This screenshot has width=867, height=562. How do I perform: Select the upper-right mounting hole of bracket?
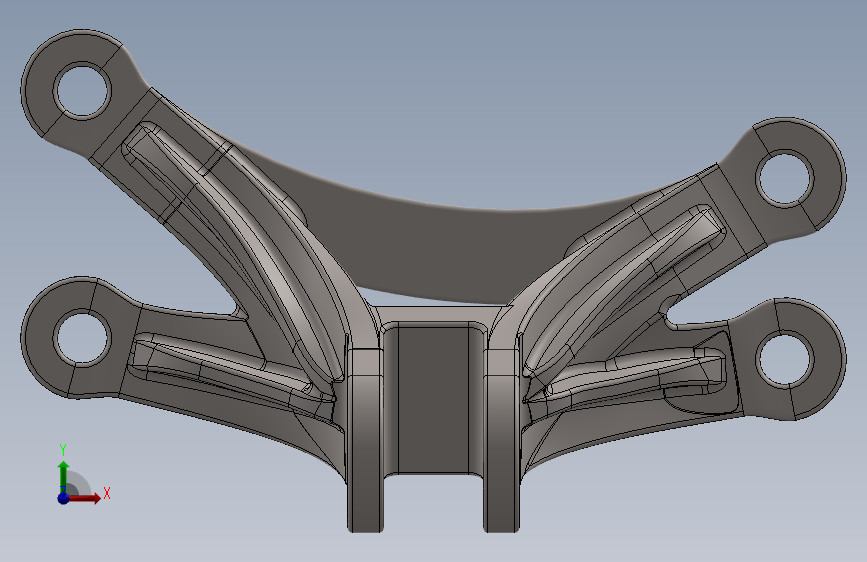coord(785,179)
